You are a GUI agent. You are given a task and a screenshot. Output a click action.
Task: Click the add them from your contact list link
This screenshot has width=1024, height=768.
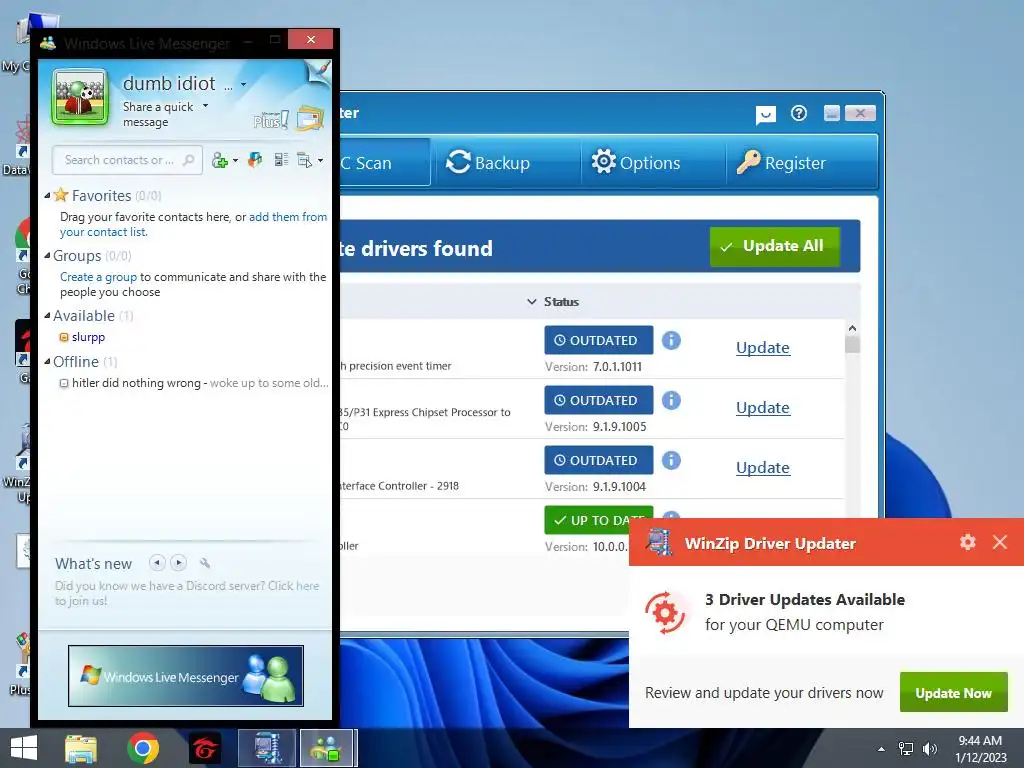click(193, 224)
